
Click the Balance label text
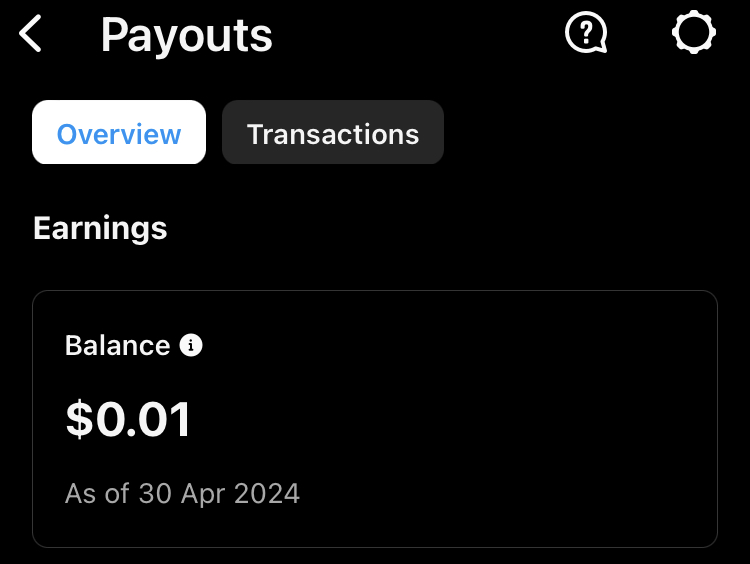pyautogui.click(x=118, y=345)
